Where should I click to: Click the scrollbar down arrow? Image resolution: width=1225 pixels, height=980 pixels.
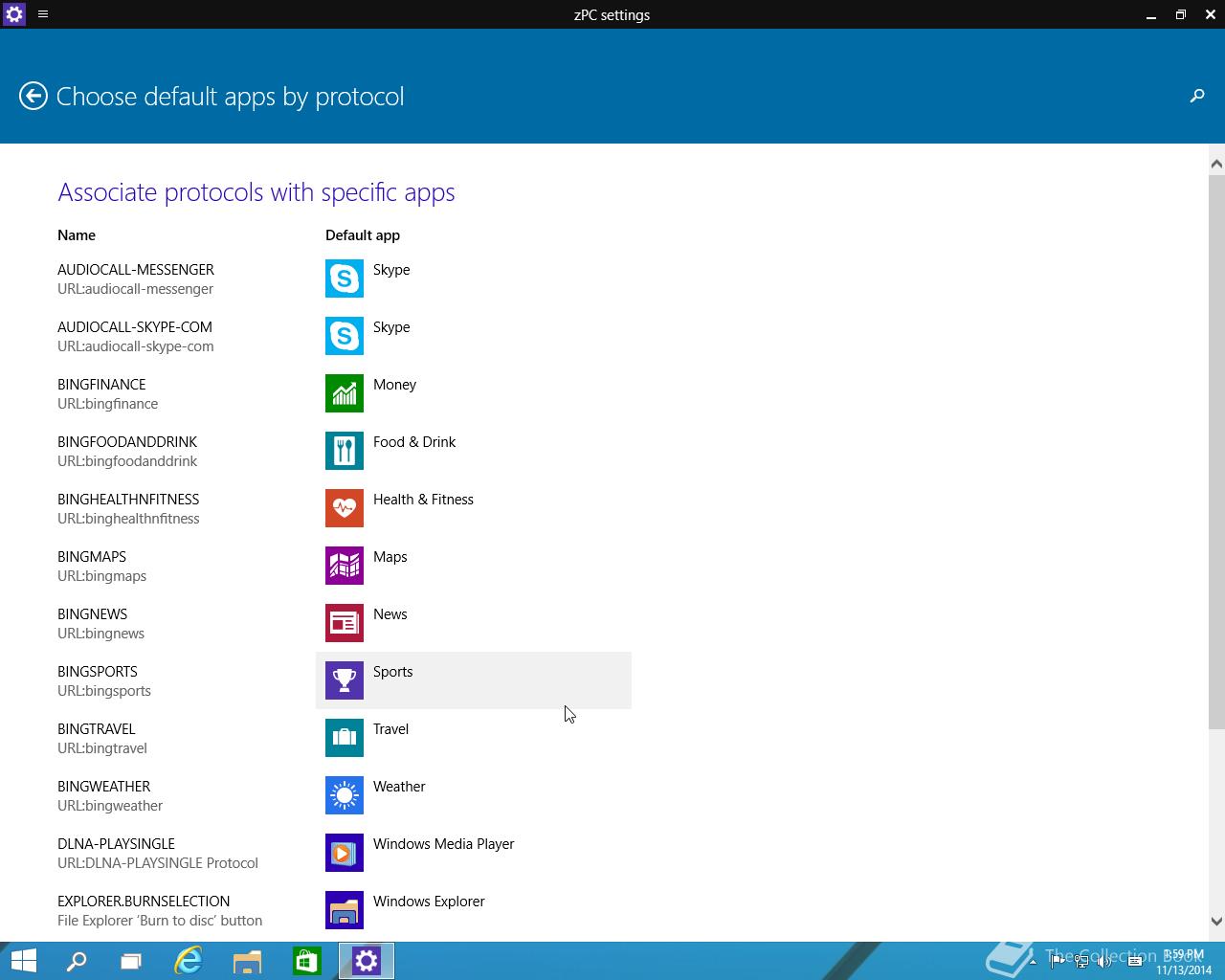click(x=1216, y=921)
